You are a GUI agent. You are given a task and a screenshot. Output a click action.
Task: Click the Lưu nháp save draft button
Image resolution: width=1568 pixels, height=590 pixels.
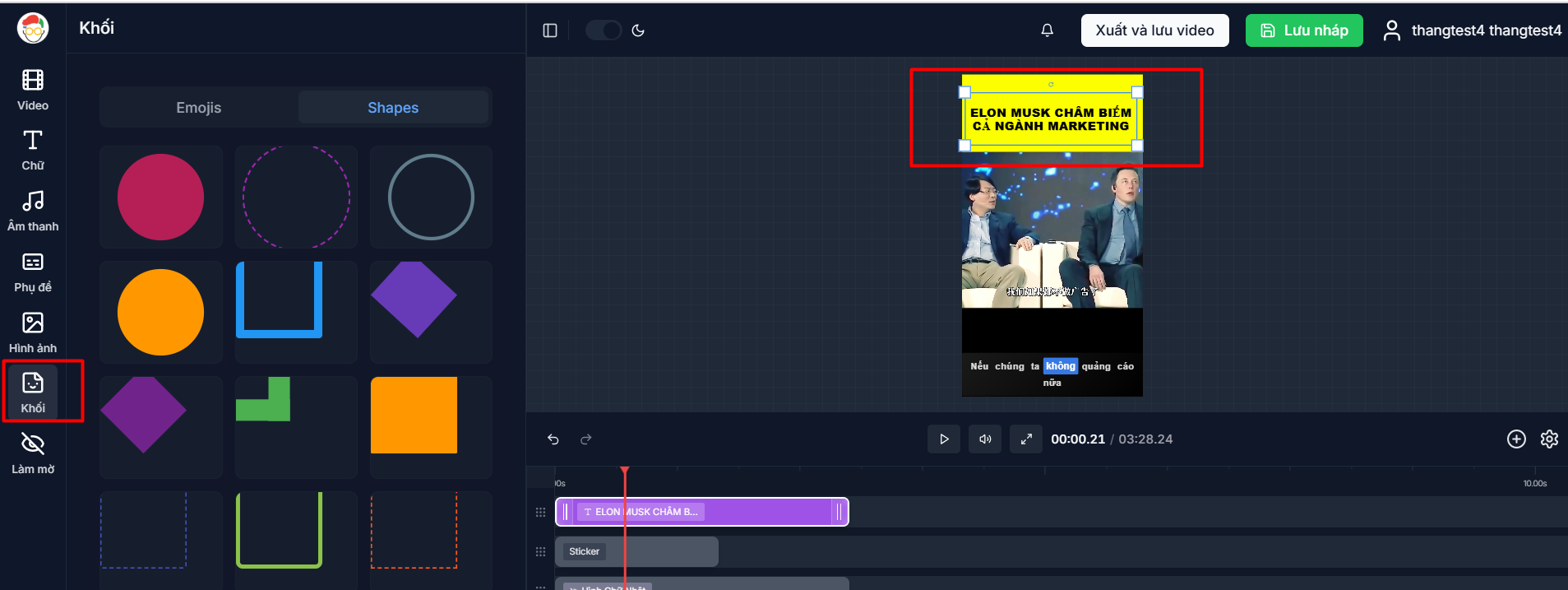(x=1304, y=30)
